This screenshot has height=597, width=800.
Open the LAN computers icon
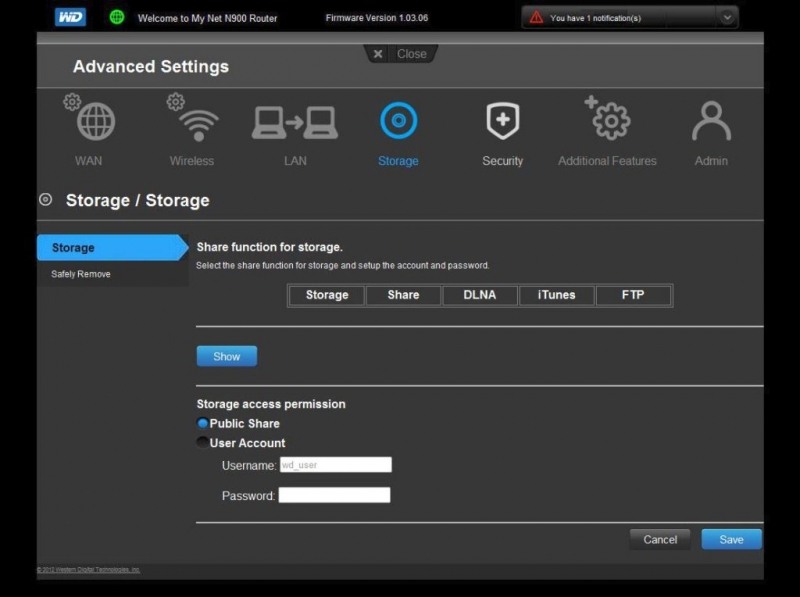pyautogui.click(x=295, y=122)
